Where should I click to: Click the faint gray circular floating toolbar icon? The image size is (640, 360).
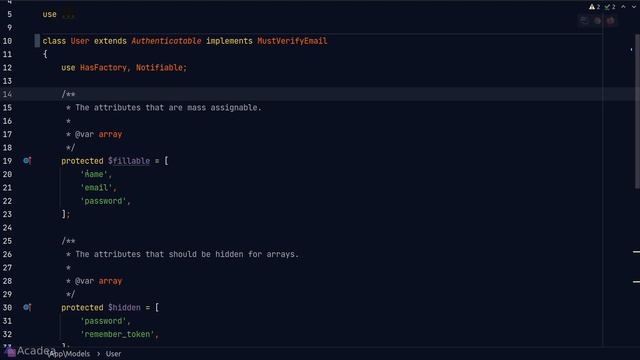coord(598,20)
